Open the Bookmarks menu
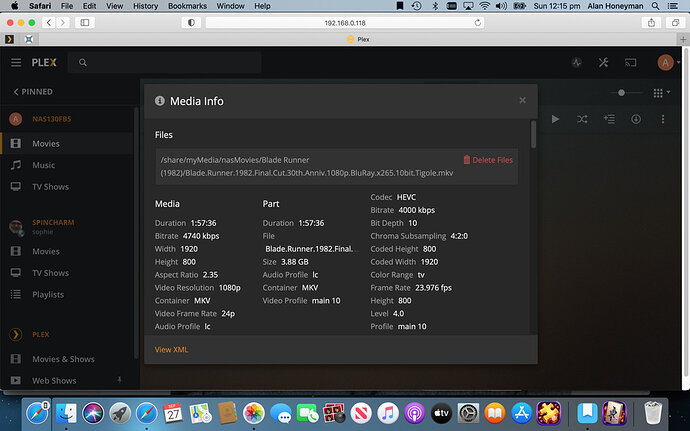Viewport: 690px width, 431px height. (187, 6)
